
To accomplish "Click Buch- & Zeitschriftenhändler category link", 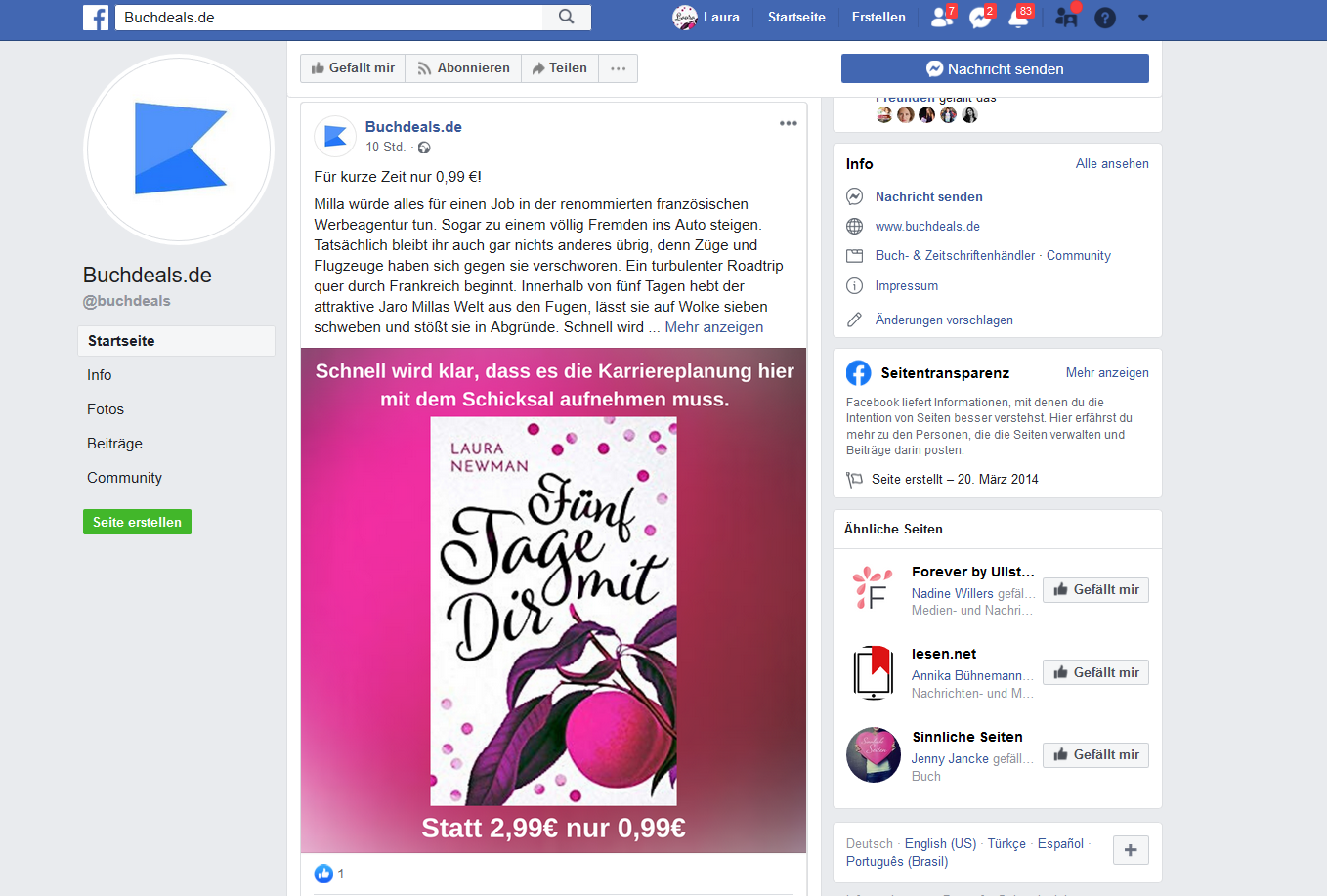I will click(x=955, y=256).
